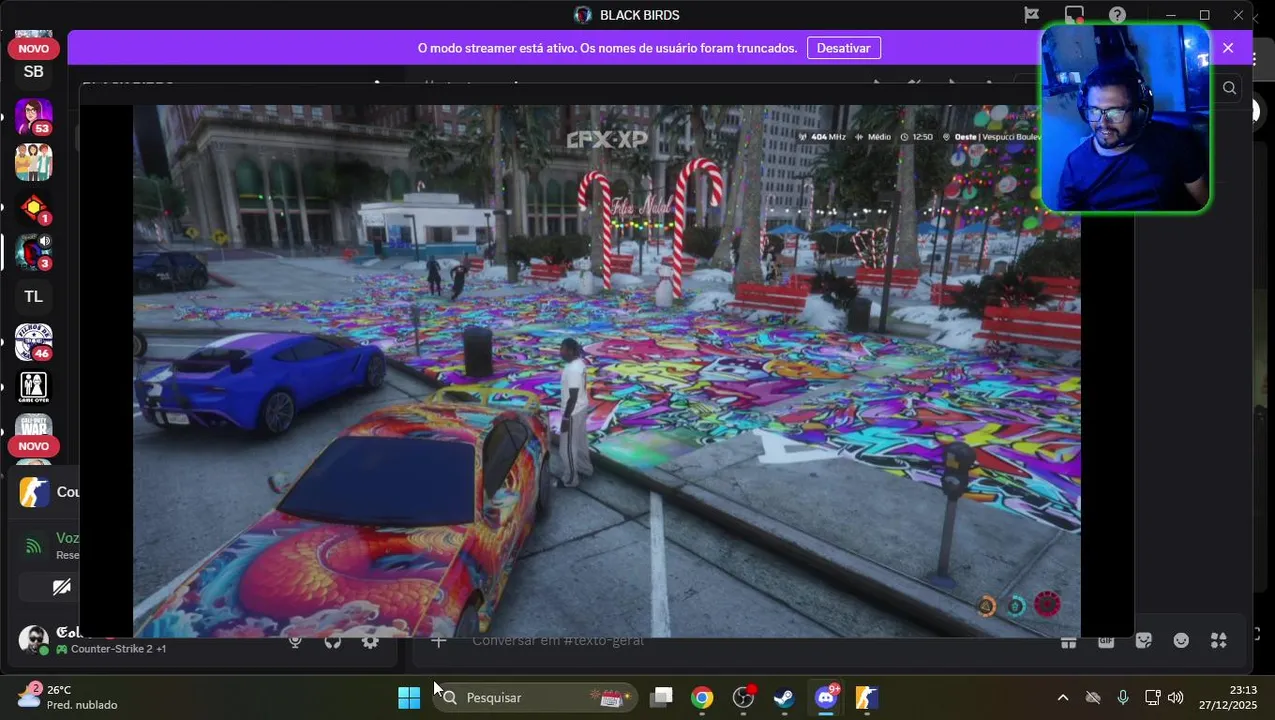Open the two-people avatar server icon
Screen dimensions: 1275x720
pyautogui.click(x=34, y=162)
